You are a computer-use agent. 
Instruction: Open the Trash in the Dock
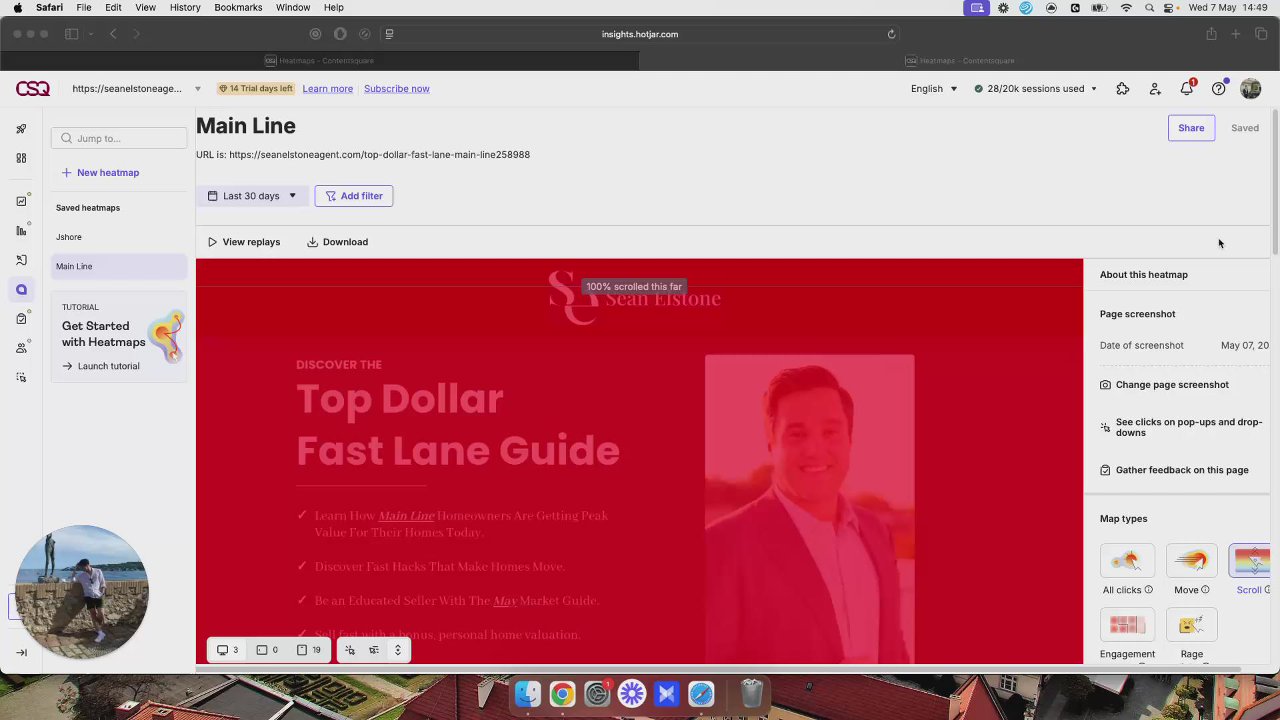pos(752,693)
